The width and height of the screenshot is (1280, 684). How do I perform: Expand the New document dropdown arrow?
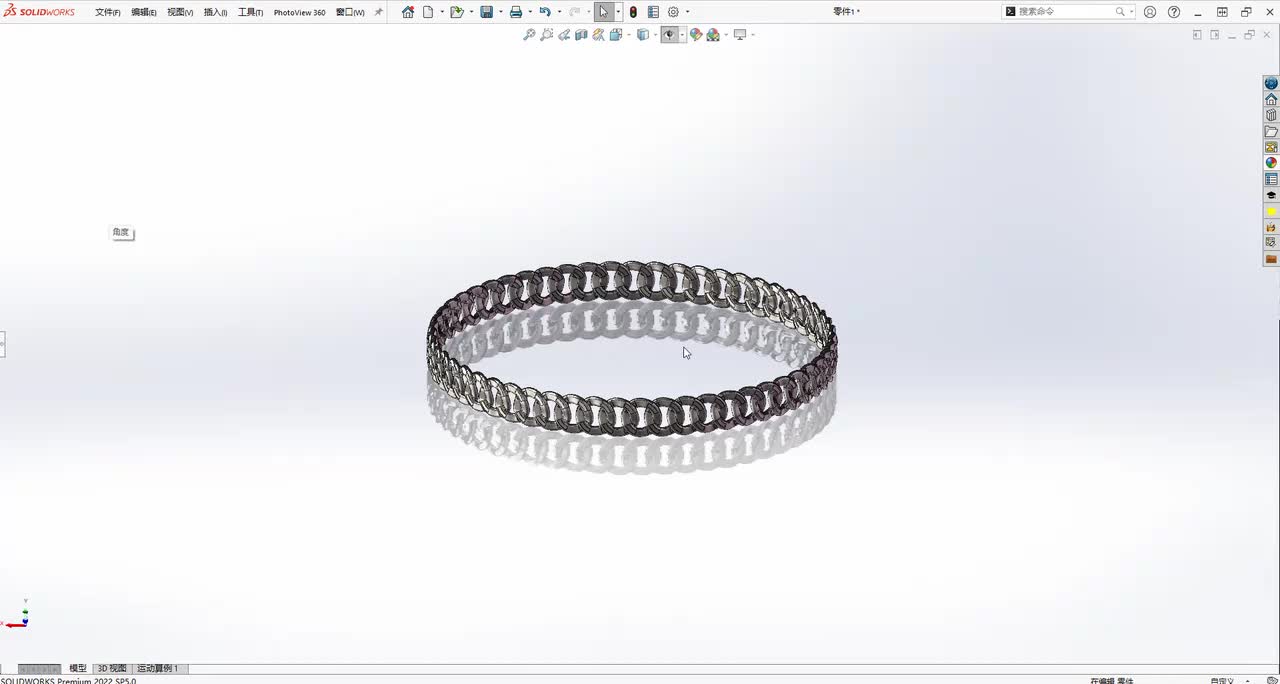coord(442,12)
